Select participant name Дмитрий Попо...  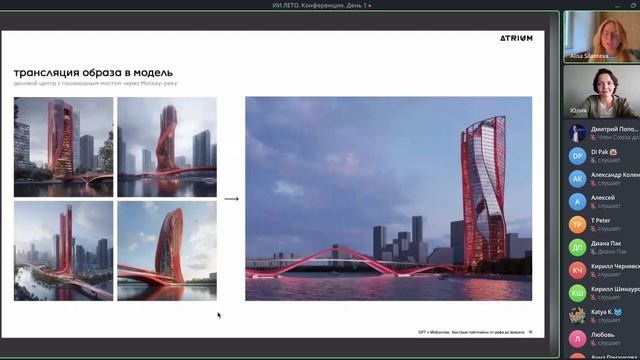coord(614,129)
